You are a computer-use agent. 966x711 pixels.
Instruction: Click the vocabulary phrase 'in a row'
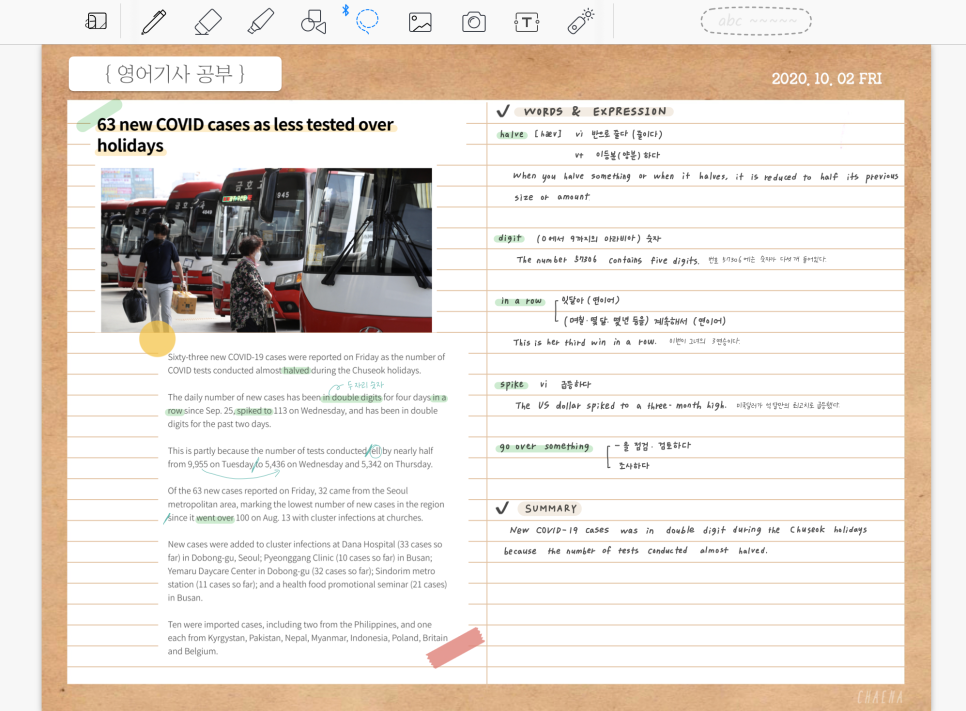point(521,301)
